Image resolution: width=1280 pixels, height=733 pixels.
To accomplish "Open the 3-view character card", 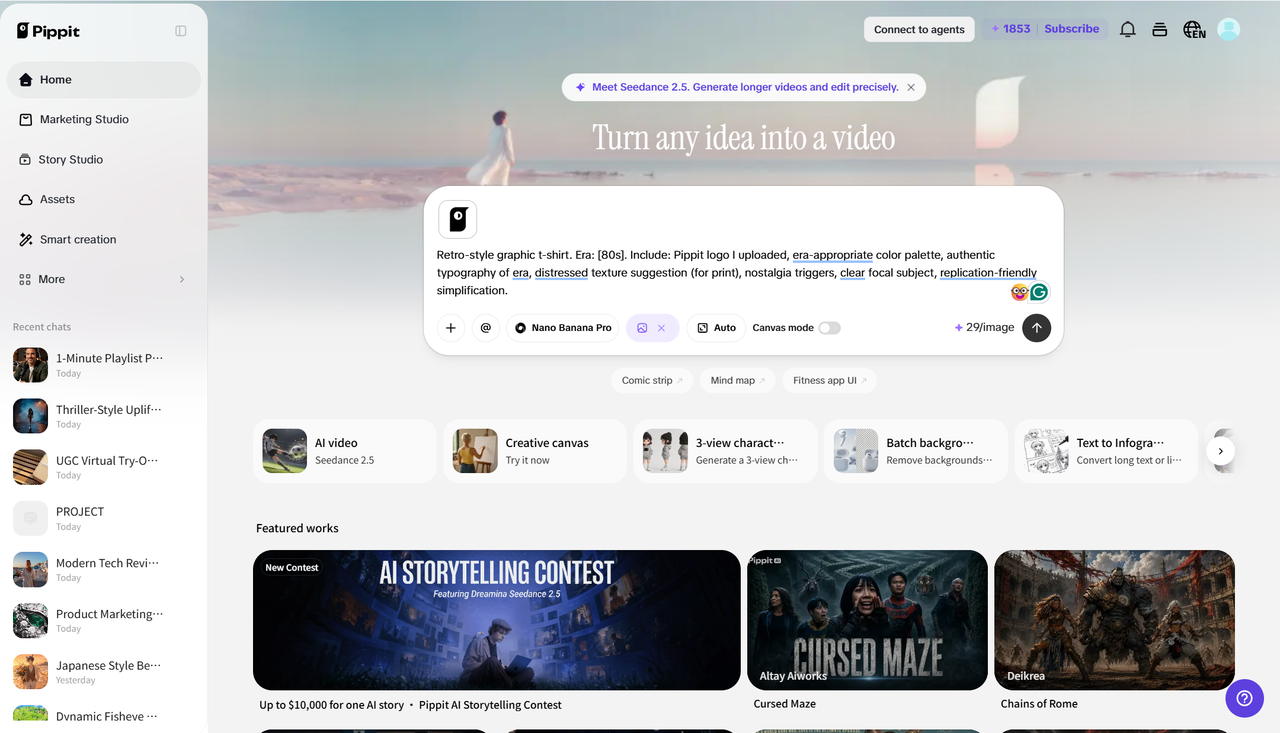I will [726, 451].
